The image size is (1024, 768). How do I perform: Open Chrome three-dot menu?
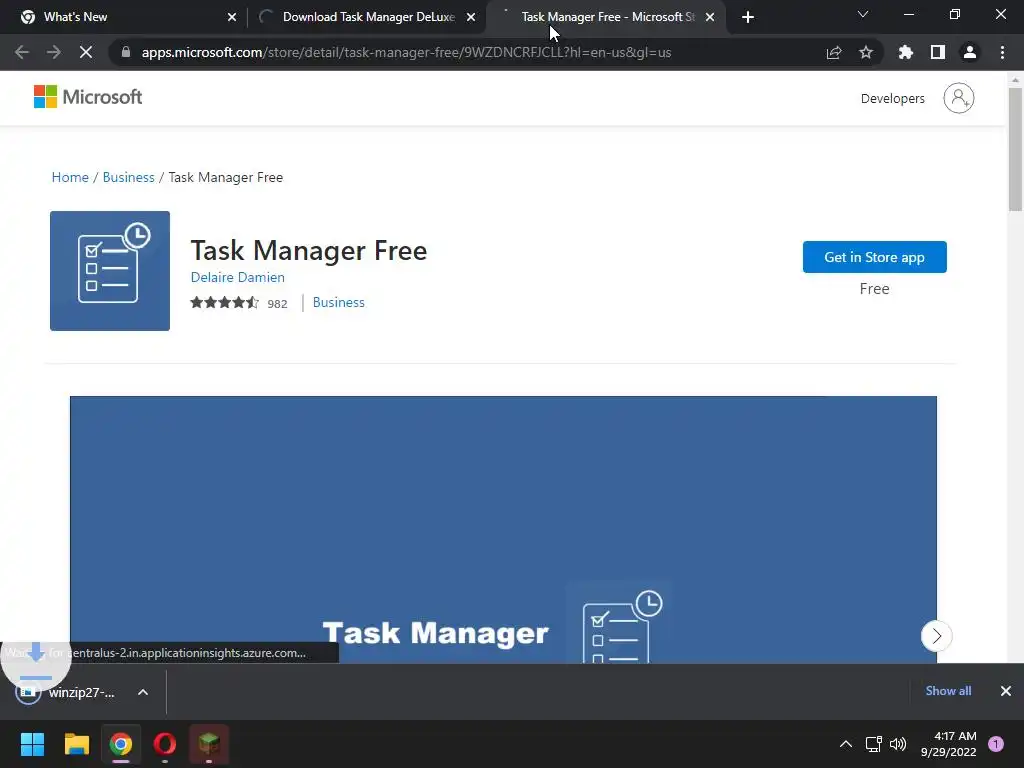point(1002,52)
